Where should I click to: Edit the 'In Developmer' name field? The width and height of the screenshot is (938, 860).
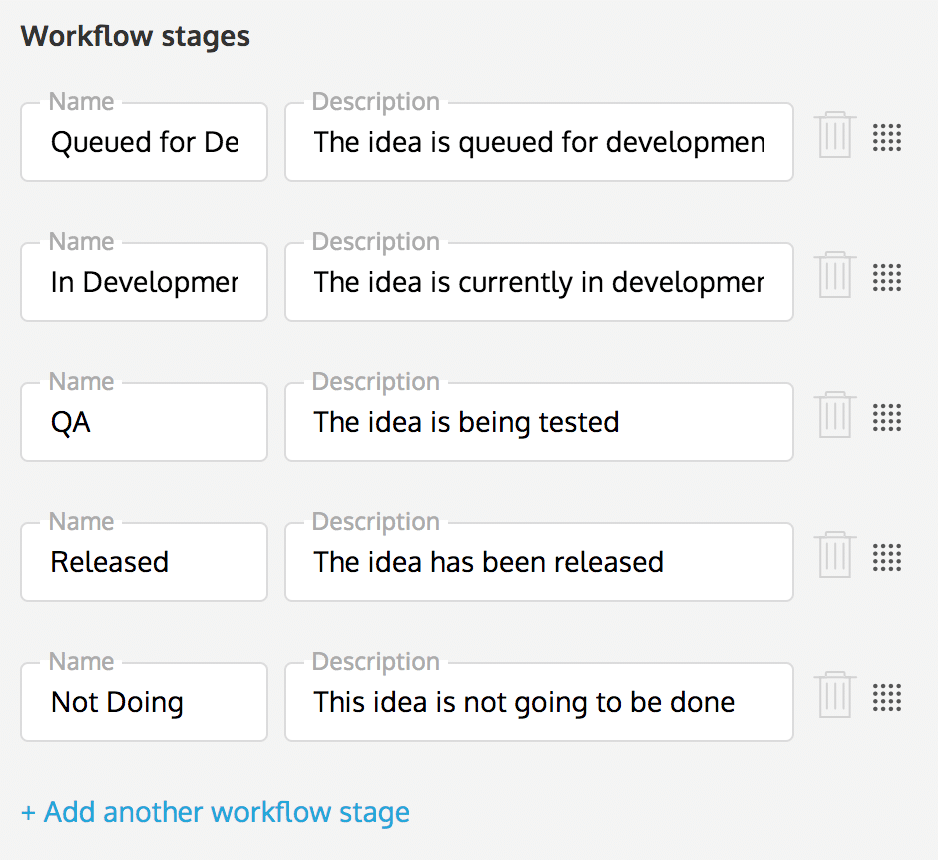[144, 282]
